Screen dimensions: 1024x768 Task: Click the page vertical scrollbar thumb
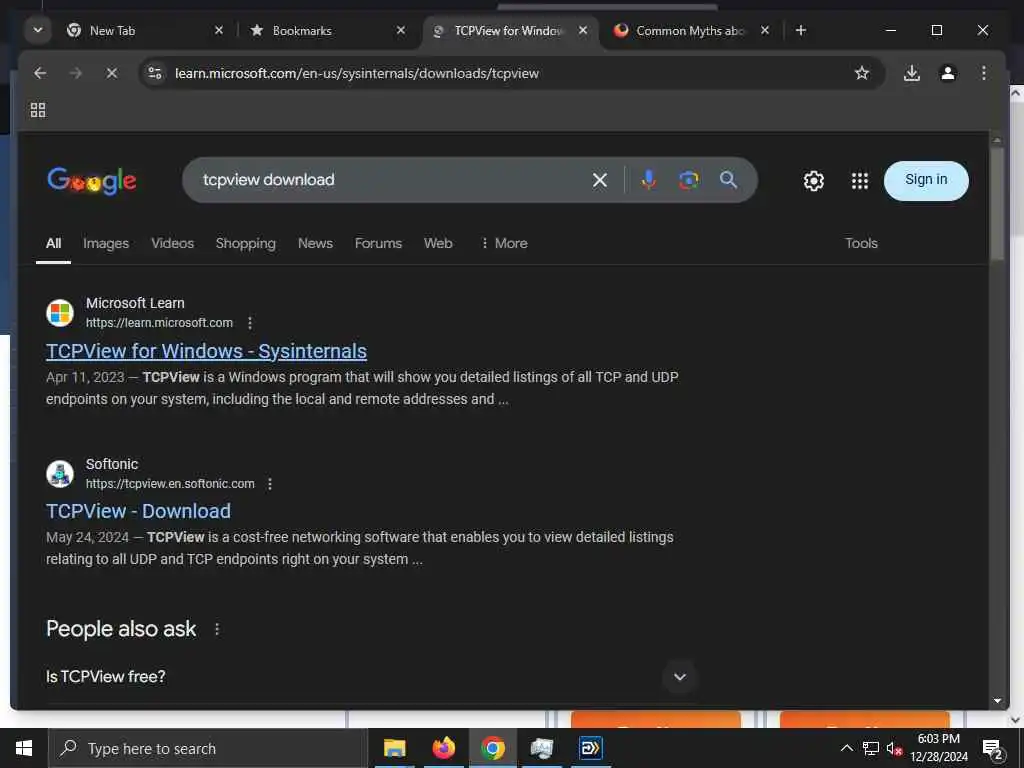[x=997, y=203]
